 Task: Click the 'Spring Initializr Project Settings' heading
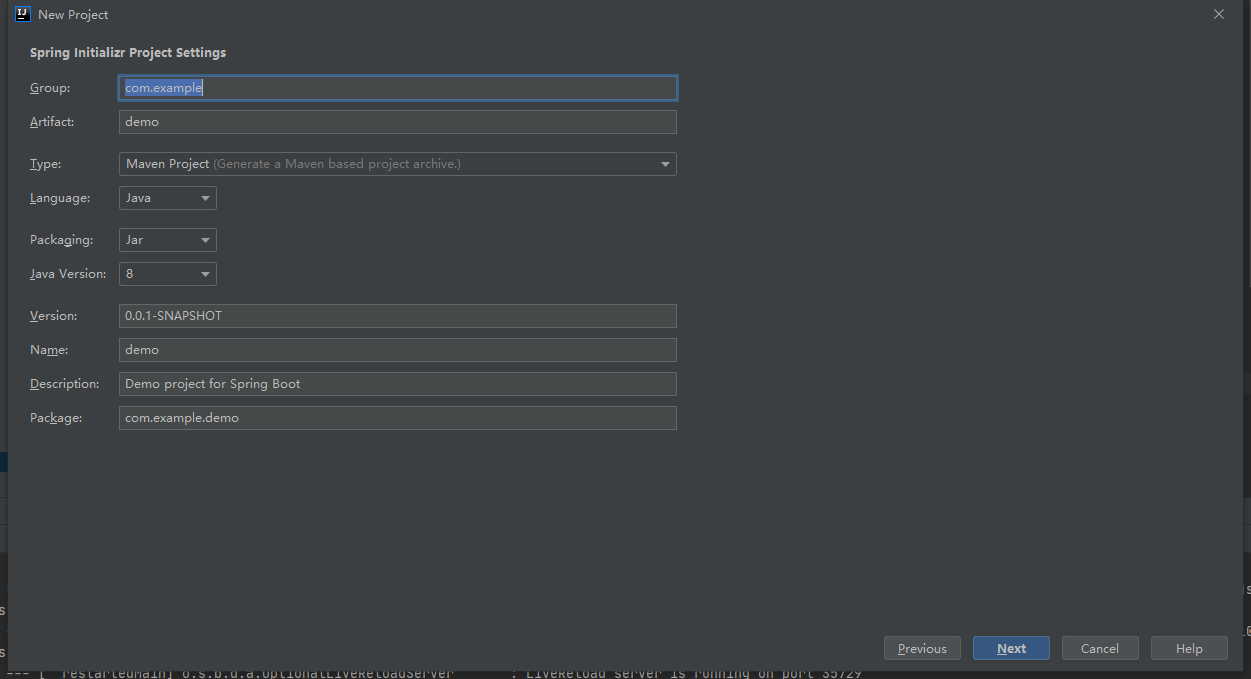pyautogui.click(x=128, y=52)
